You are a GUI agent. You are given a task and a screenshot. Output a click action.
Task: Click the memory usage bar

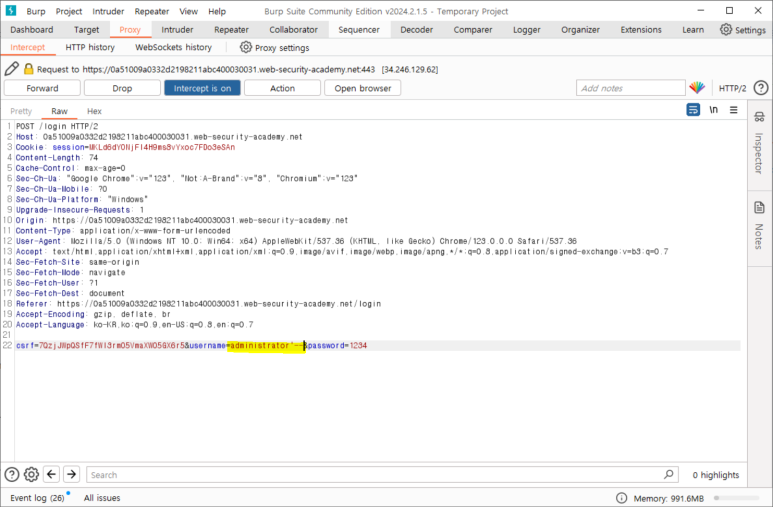tap(737, 498)
